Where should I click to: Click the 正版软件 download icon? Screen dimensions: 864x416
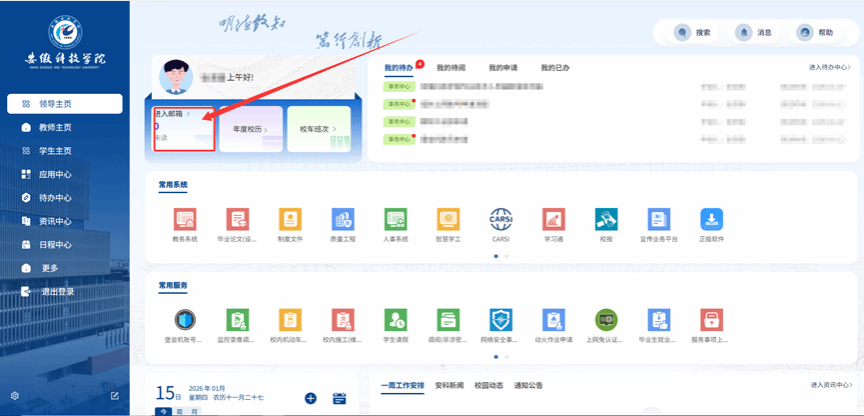711,220
